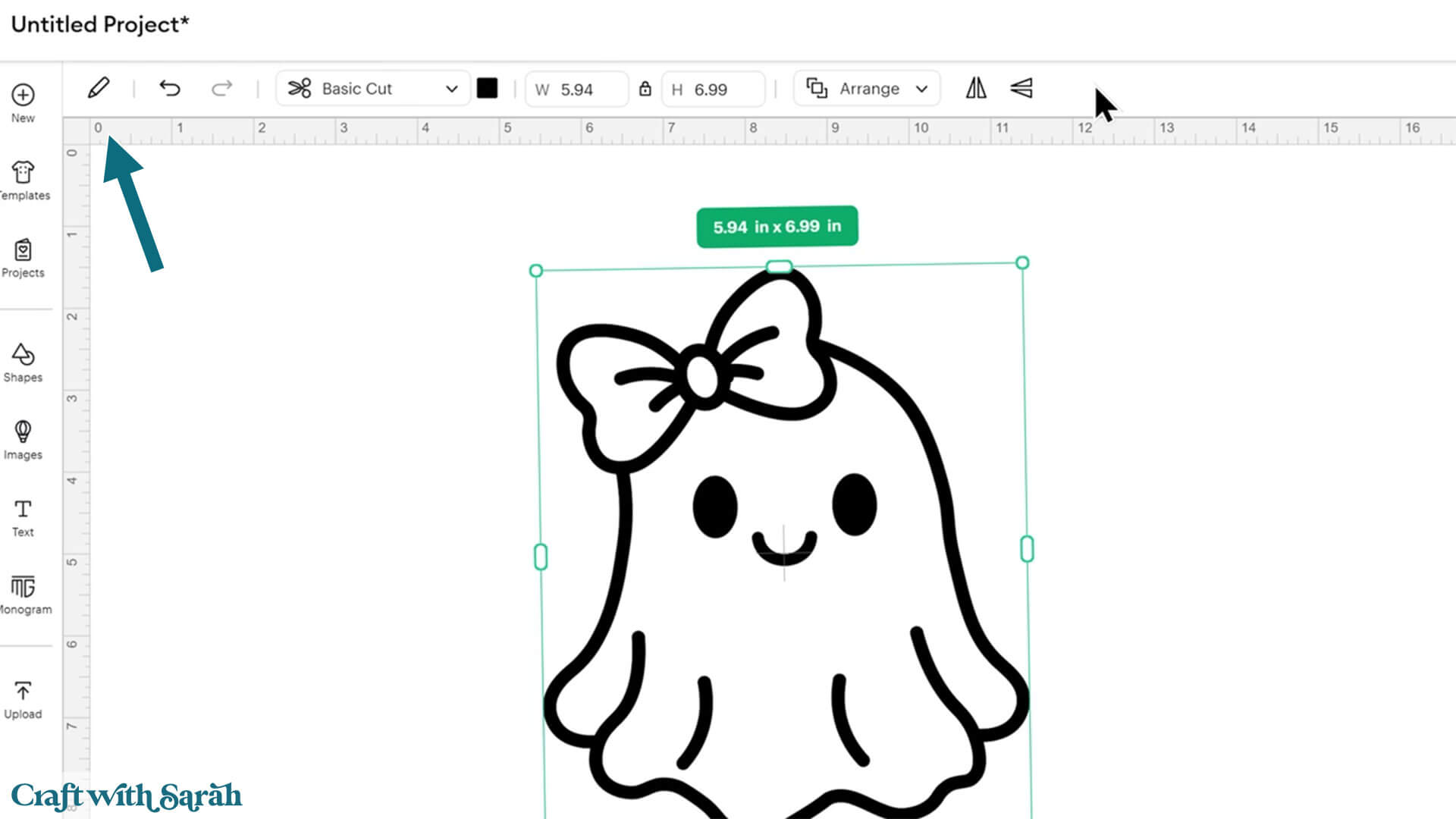
Task: Click the New project plus icon
Action: pyautogui.click(x=23, y=96)
